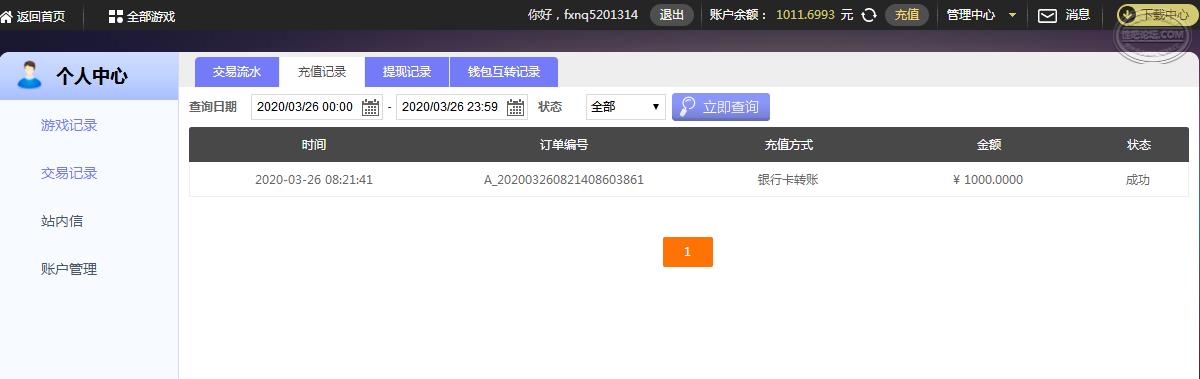Click the 下载中心 download icon
Image resolution: width=1200 pixels, height=379 pixels.
[1127, 15]
